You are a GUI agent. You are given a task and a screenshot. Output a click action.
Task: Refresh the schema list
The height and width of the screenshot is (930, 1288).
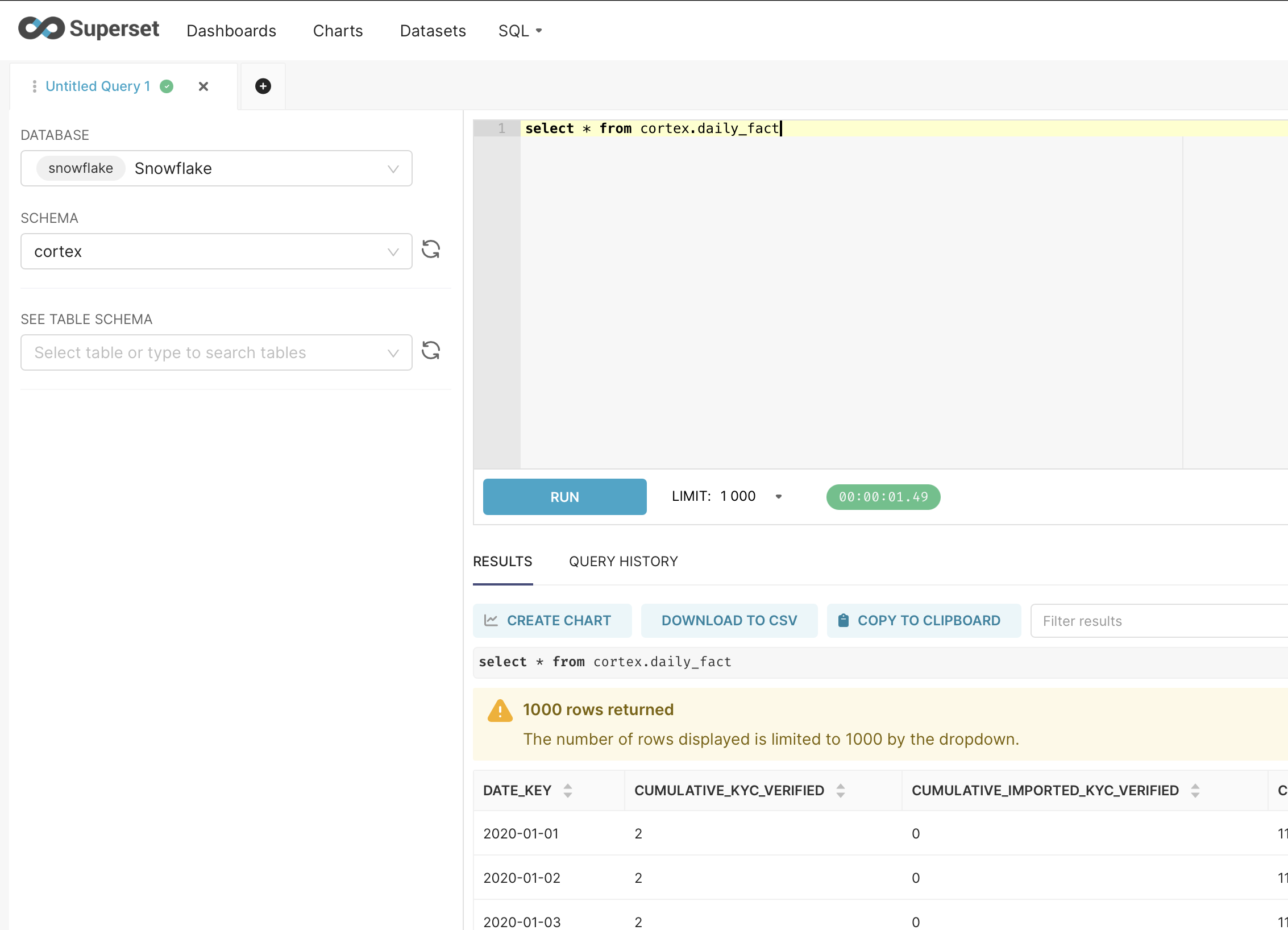coord(431,249)
